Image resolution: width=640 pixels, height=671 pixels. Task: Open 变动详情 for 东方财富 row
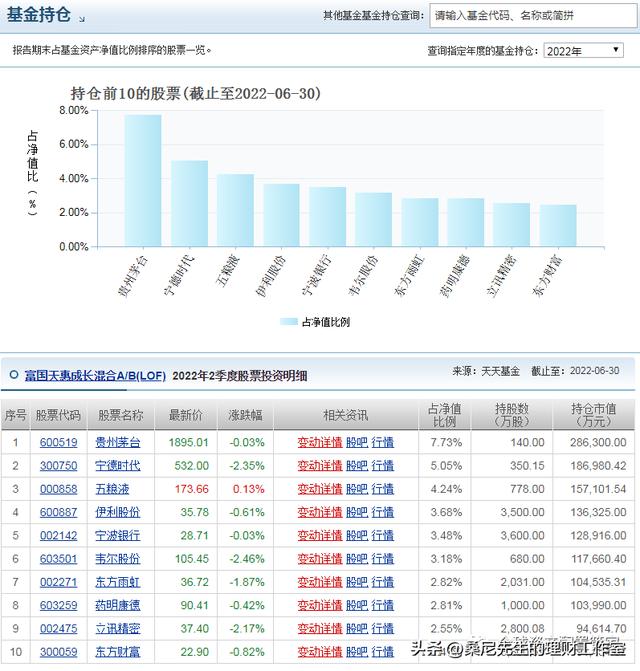tap(320, 652)
